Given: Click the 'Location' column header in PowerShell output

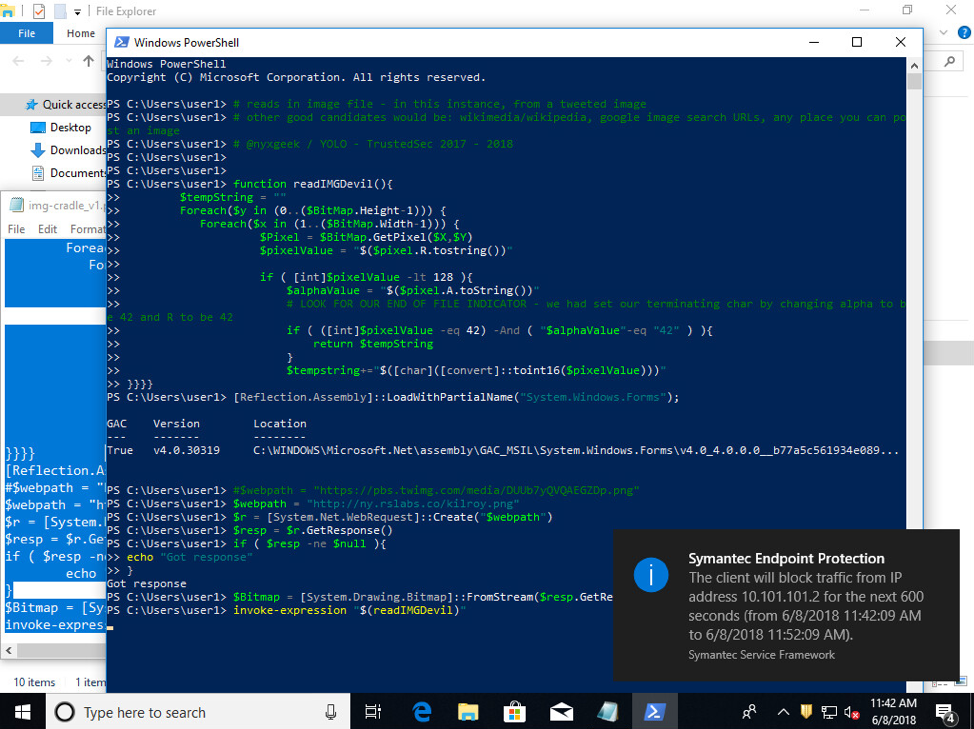Looking at the screenshot, I should pos(280,423).
